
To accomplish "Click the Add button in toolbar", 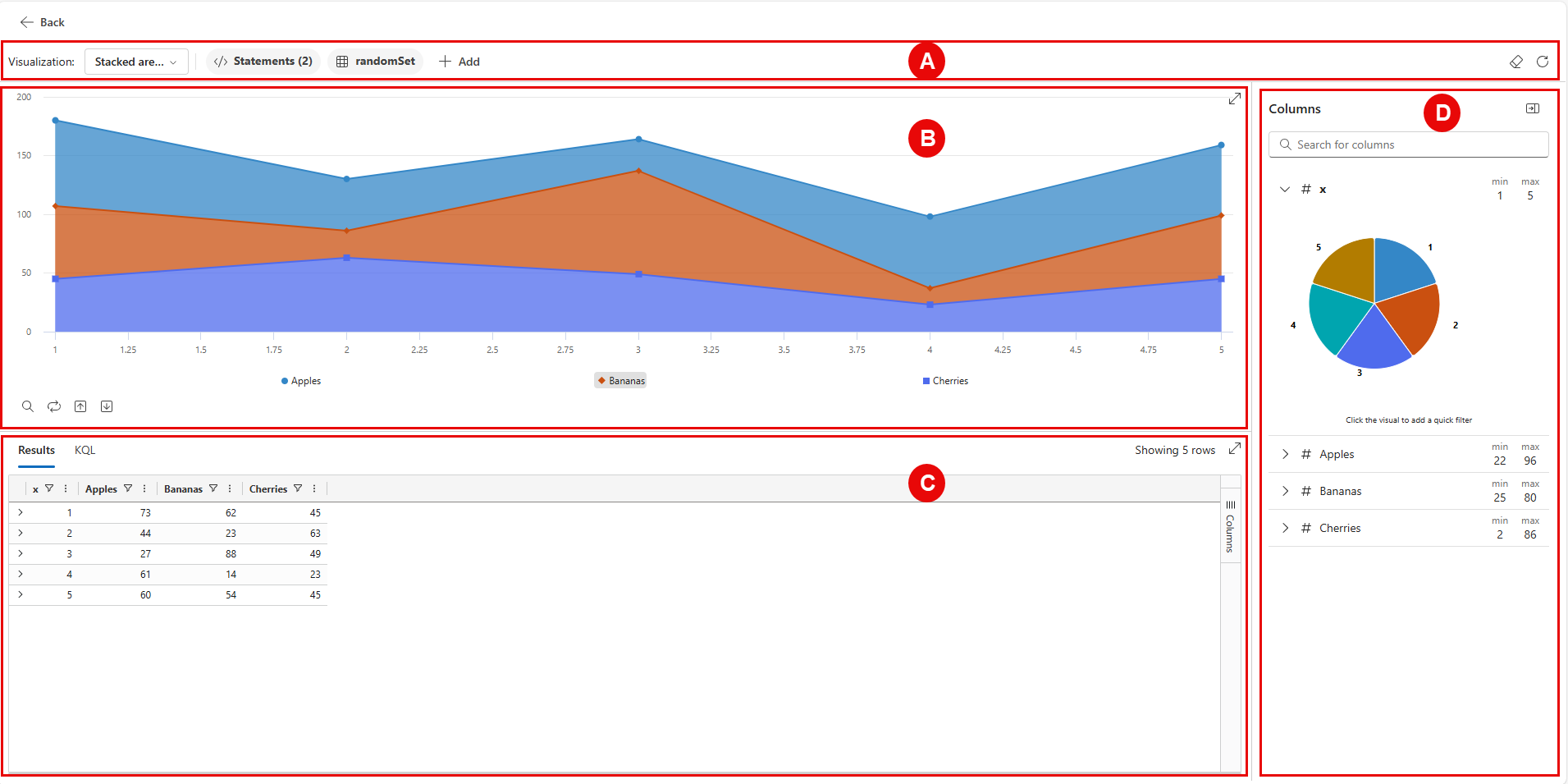I will (459, 62).
